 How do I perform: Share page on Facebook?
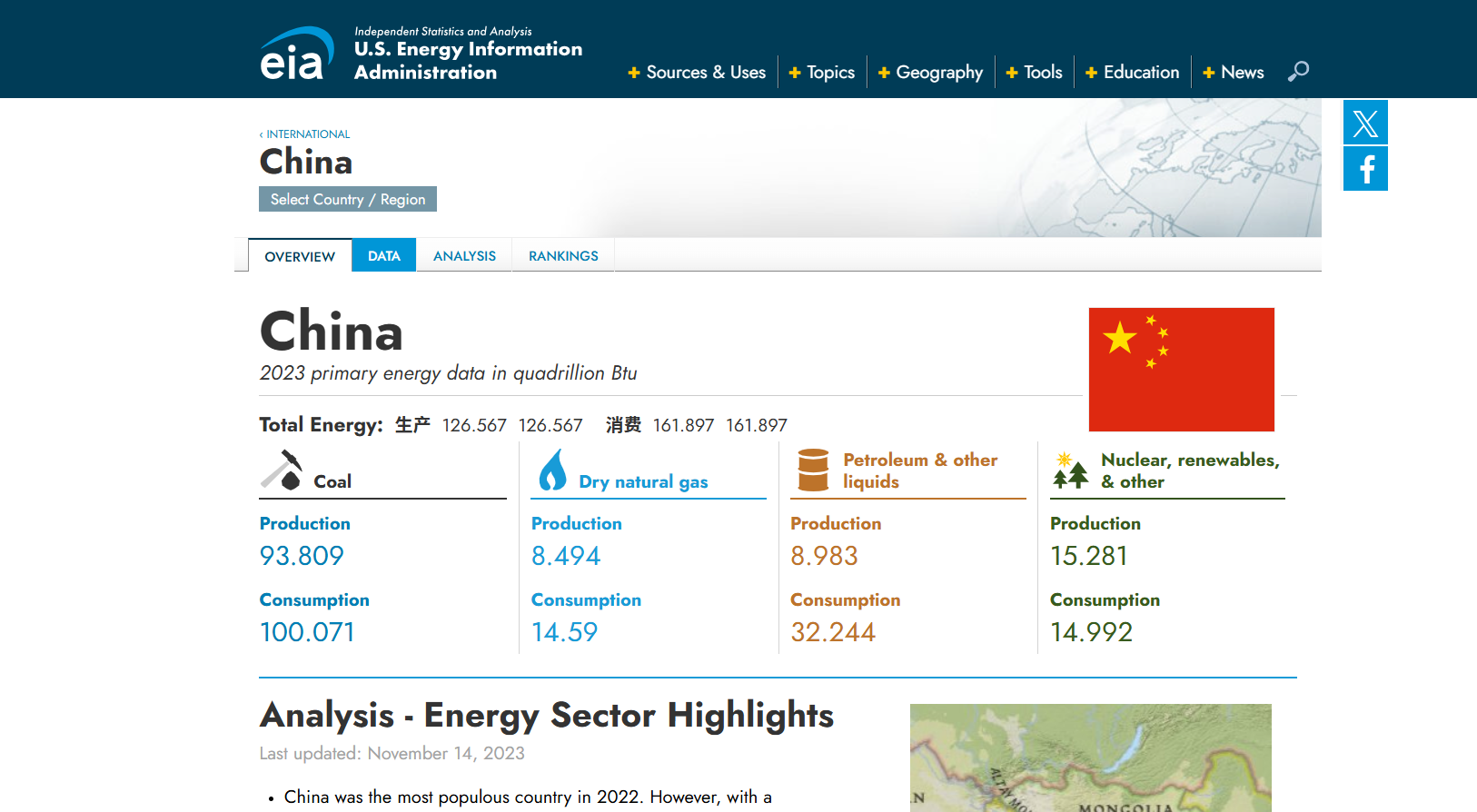tap(1365, 169)
